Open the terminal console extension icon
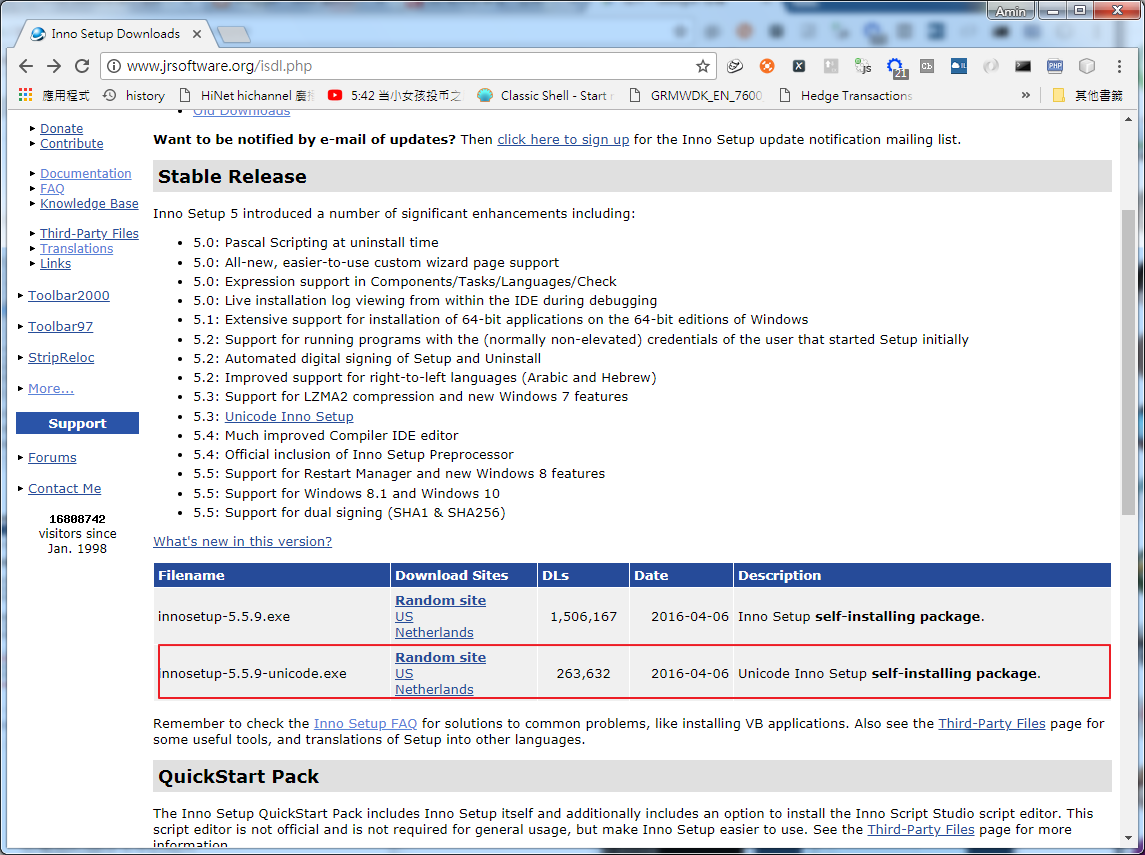Image resolution: width=1145 pixels, height=855 pixels. (1023, 66)
